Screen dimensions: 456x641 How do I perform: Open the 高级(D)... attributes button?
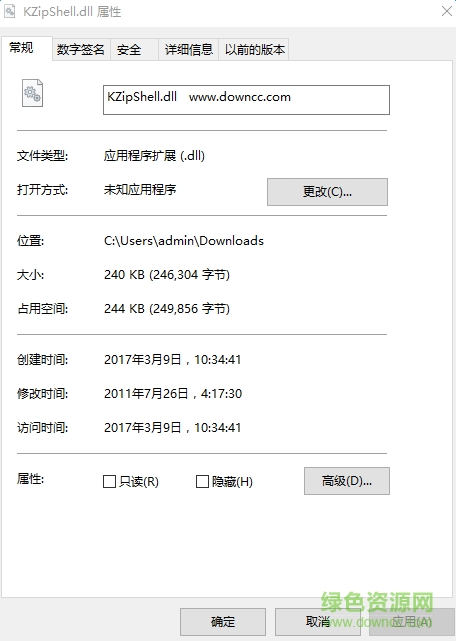click(347, 481)
